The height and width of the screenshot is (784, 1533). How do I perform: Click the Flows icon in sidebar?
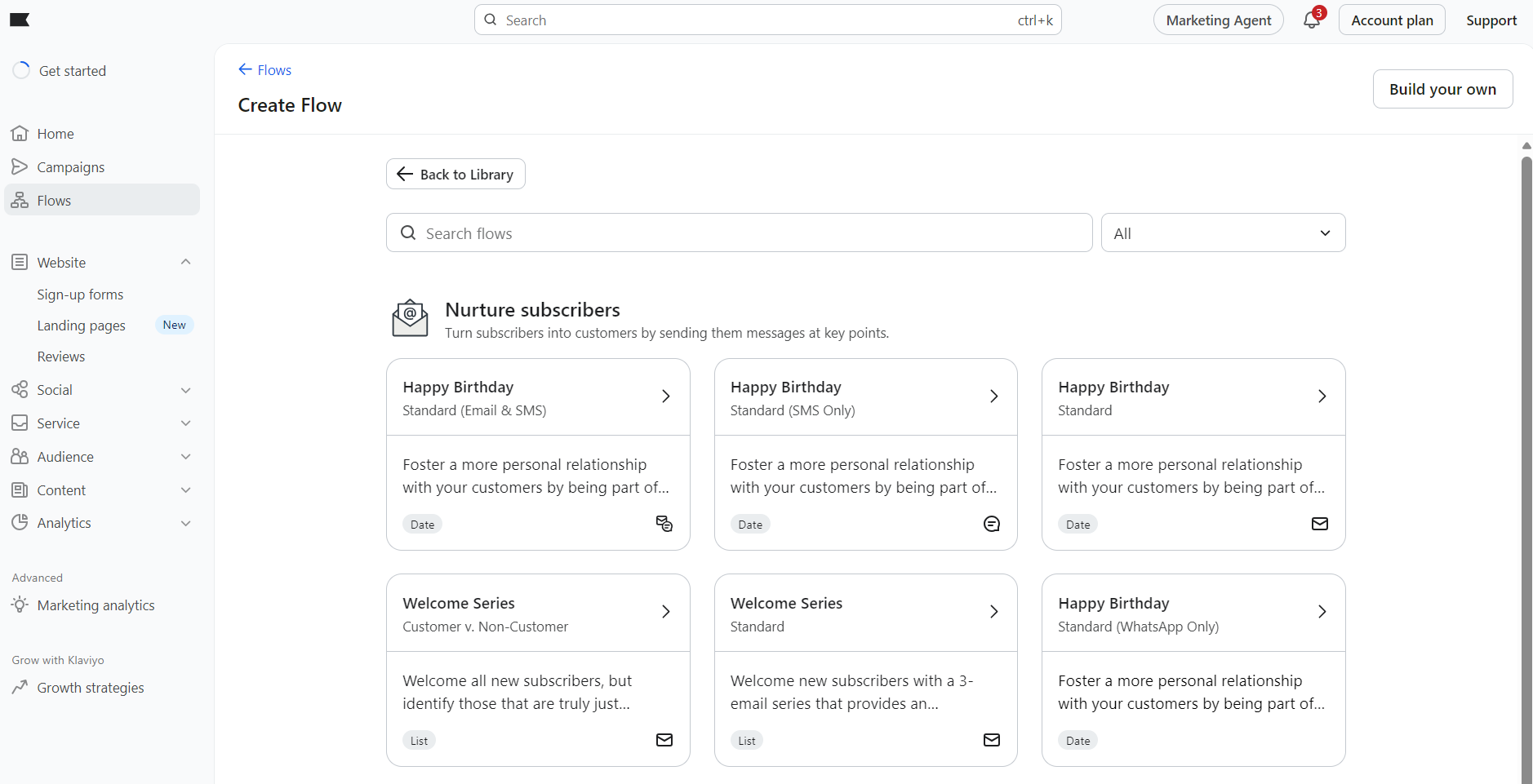click(20, 200)
